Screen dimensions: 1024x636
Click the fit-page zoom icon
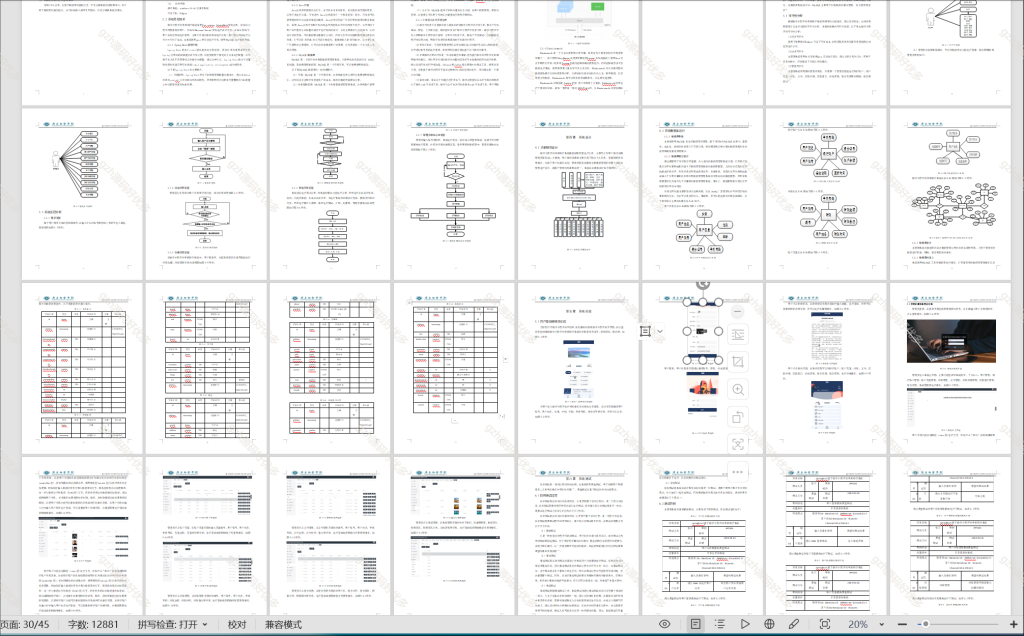click(825, 624)
